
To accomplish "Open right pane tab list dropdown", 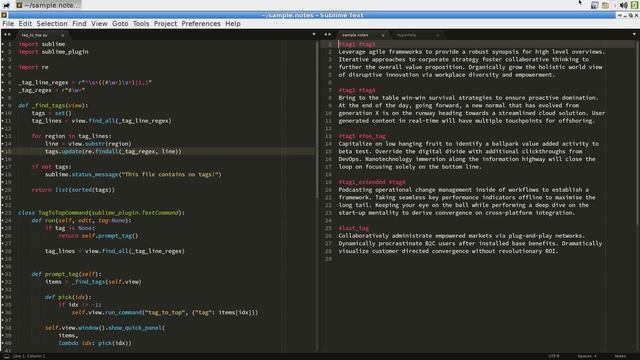I will pos(634,35).
